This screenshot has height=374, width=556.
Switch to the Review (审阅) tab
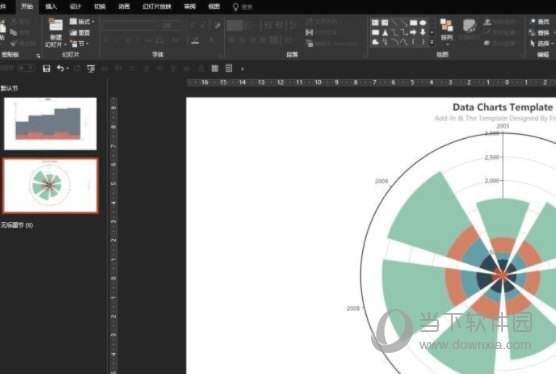coord(190,6)
